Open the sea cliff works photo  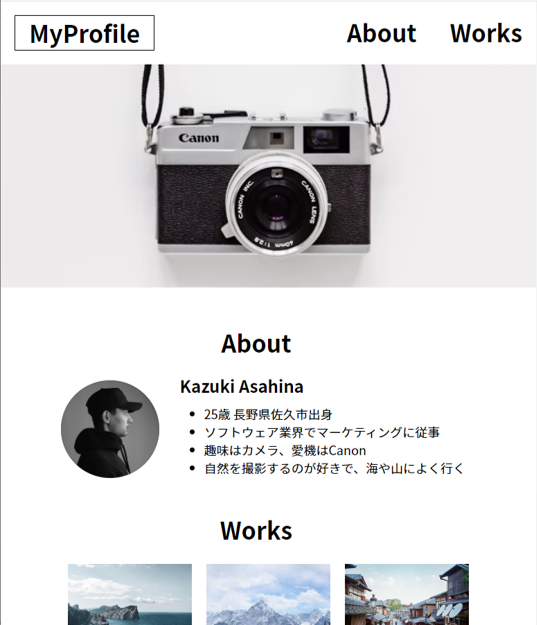(x=130, y=594)
